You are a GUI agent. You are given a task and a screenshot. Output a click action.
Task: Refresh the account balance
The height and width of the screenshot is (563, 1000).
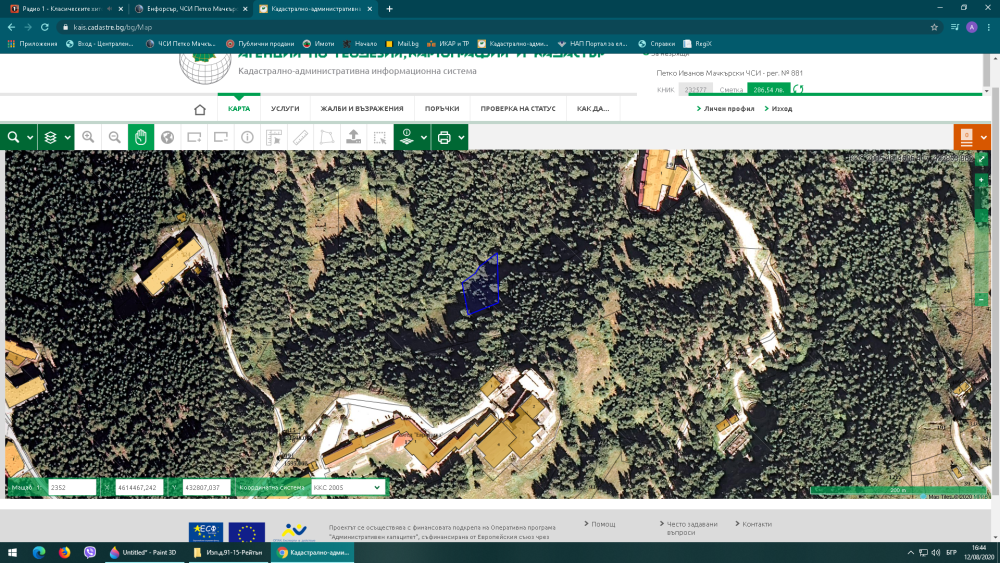click(798, 89)
